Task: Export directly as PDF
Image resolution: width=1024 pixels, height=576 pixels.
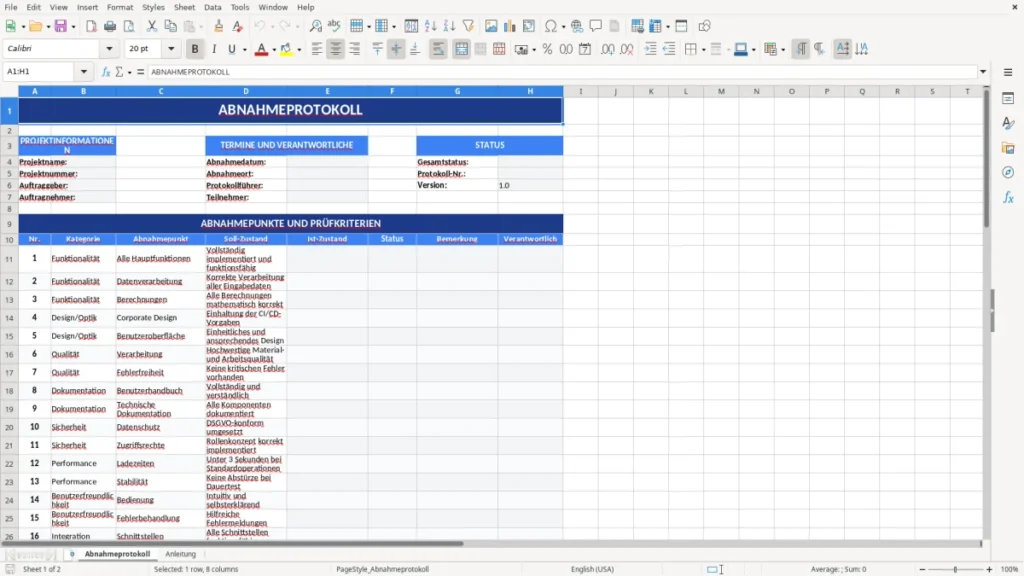Action: point(91,26)
